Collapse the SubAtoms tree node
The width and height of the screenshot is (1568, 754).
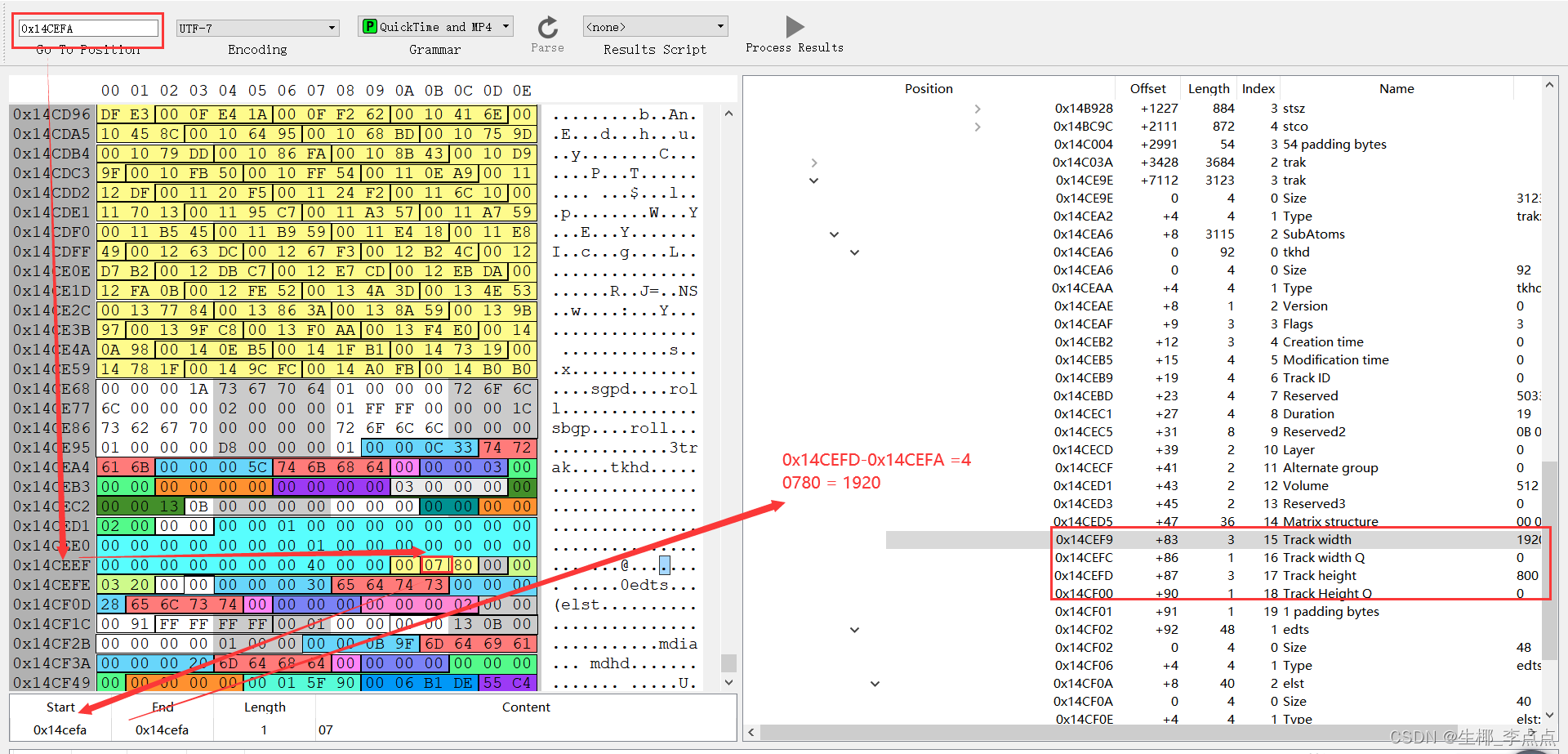834,234
